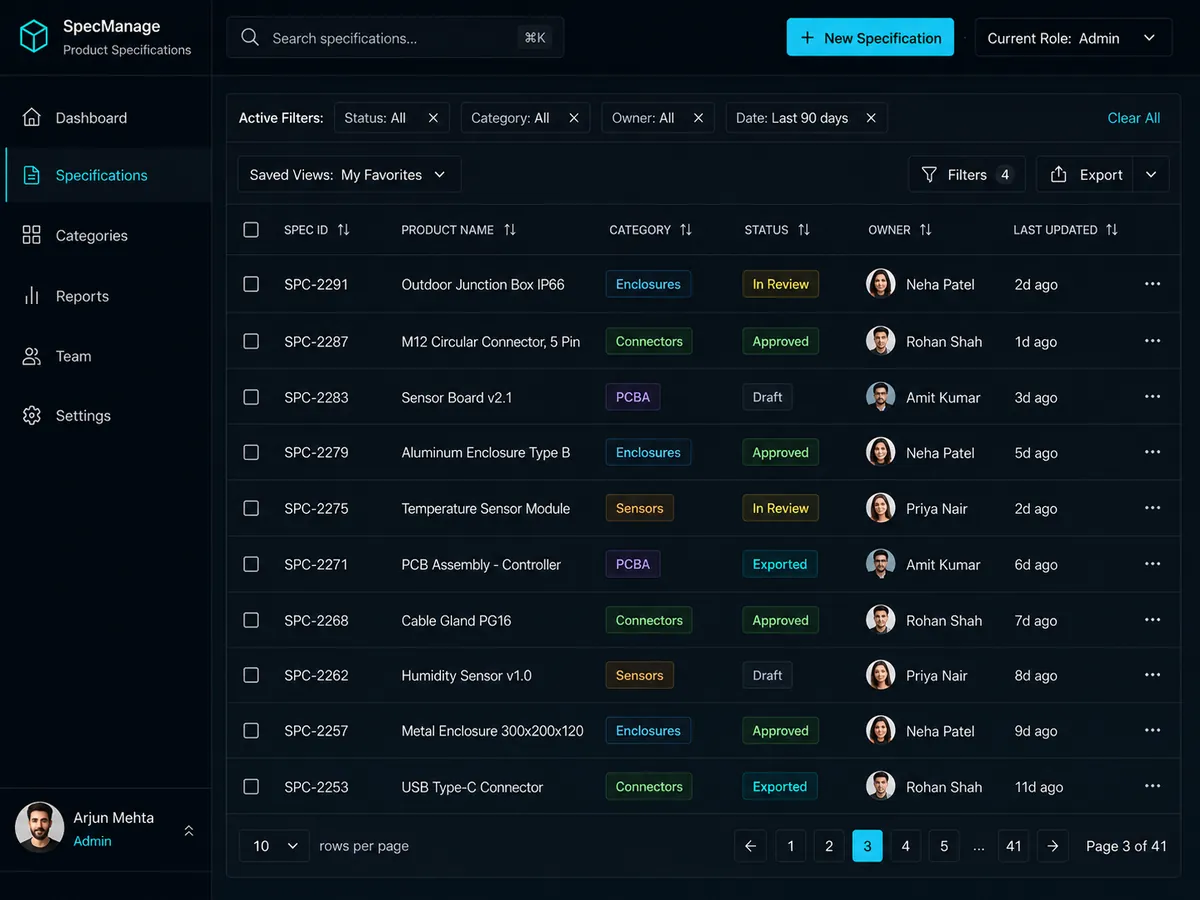Check the SPC-2262 row checkbox
1200x900 pixels.
pos(251,675)
